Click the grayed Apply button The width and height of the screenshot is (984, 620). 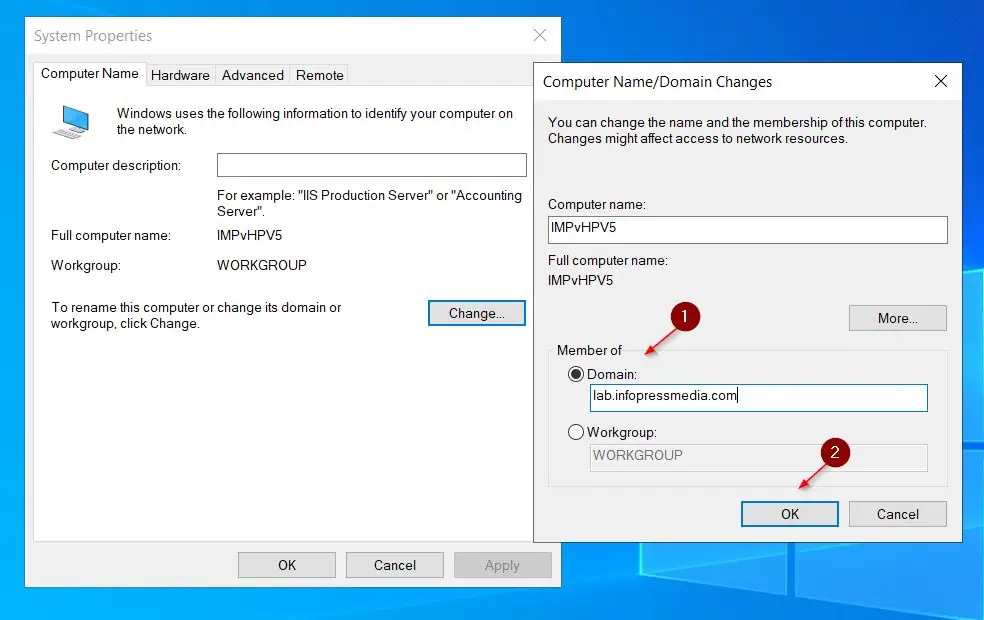tap(503, 565)
